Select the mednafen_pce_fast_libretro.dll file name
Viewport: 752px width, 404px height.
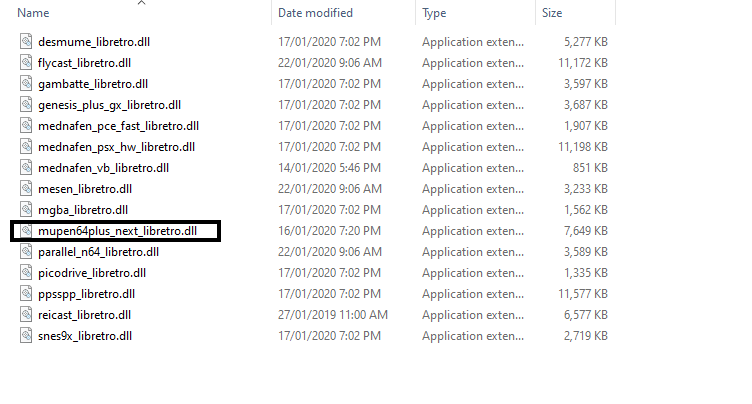118,126
